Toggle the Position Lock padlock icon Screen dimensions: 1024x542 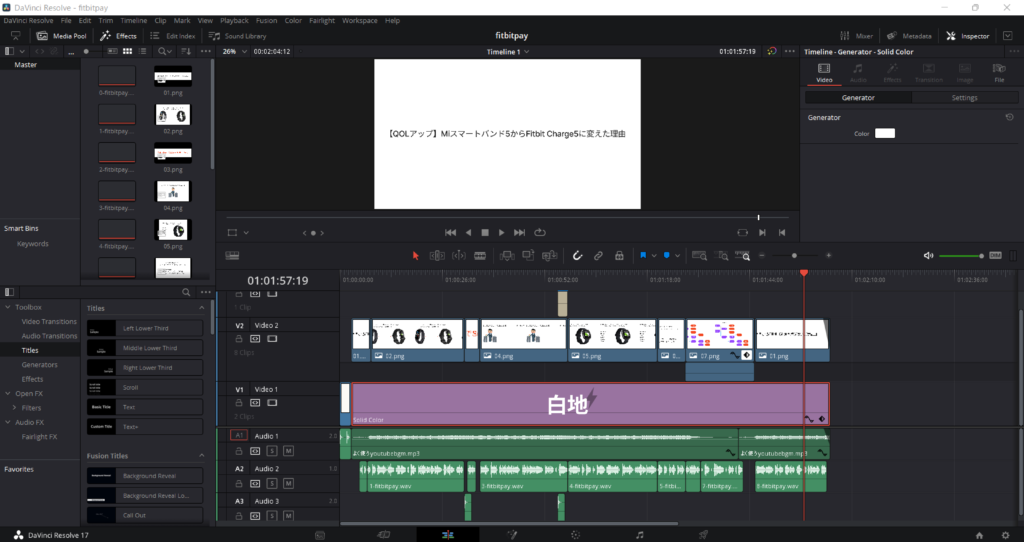(x=619, y=256)
